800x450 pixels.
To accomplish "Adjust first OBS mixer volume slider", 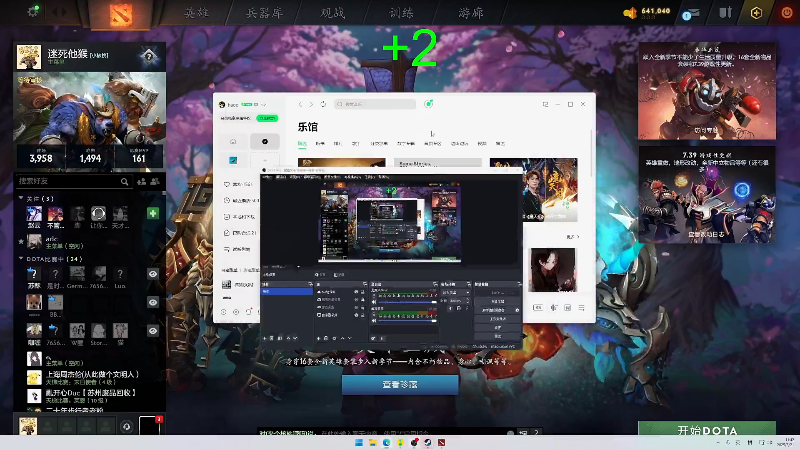I will 407,302.
